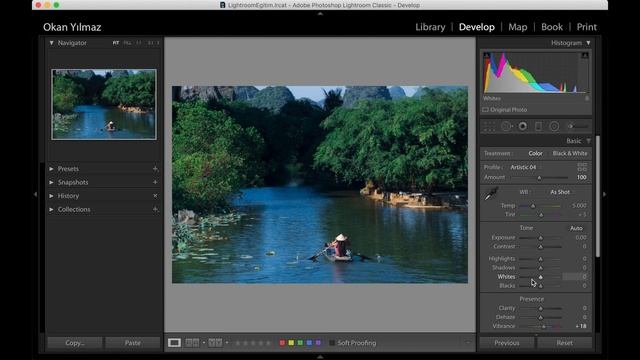Set treatment to Color
Screen dimensions: 640x360
pyautogui.click(x=535, y=153)
